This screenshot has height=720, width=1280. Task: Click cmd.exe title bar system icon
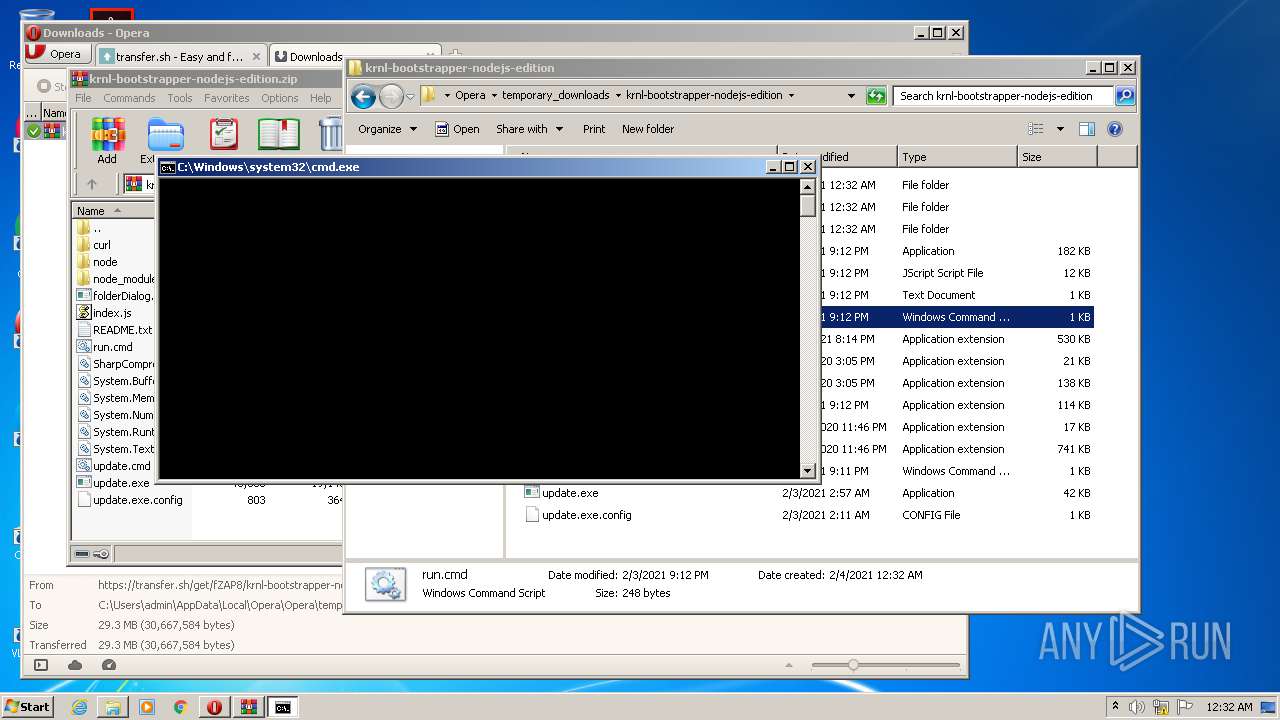(x=168, y=167)
